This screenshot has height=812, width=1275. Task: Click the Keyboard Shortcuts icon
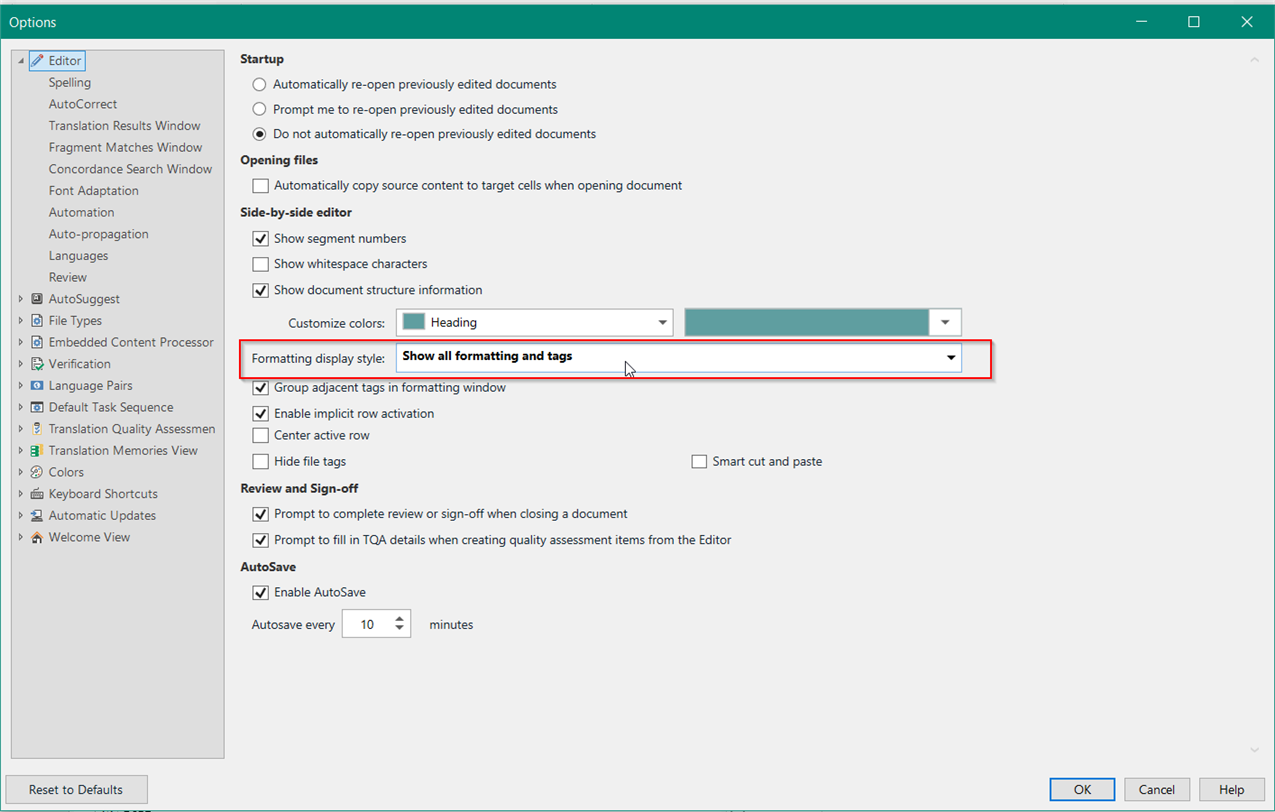pos(38,494)
